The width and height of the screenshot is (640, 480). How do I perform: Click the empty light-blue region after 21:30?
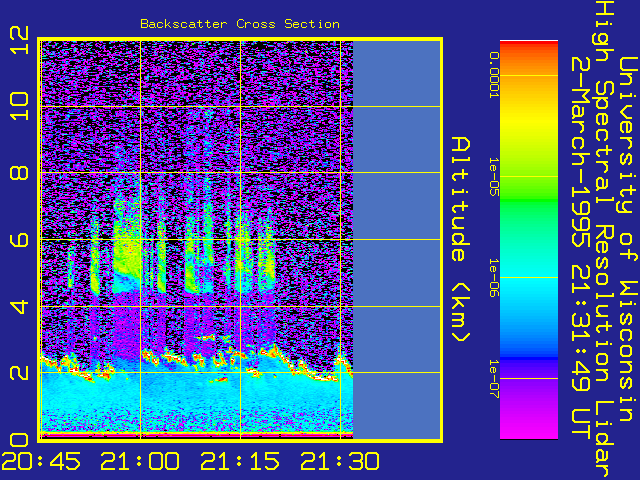point(397,240)
